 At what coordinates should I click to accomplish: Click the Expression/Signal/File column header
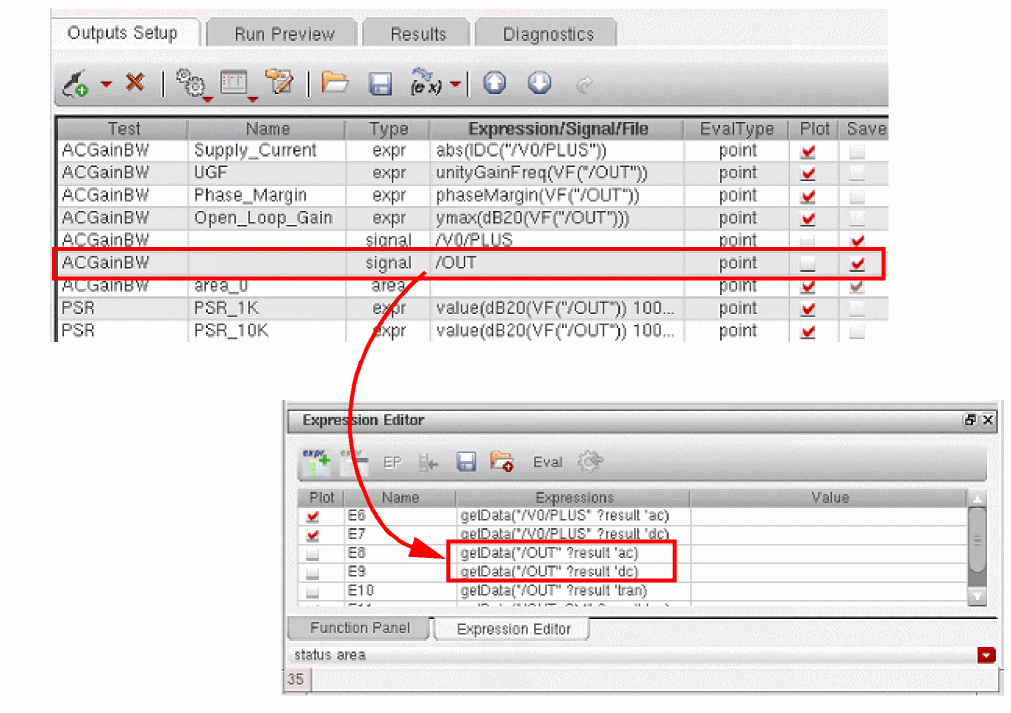point(557,128)
